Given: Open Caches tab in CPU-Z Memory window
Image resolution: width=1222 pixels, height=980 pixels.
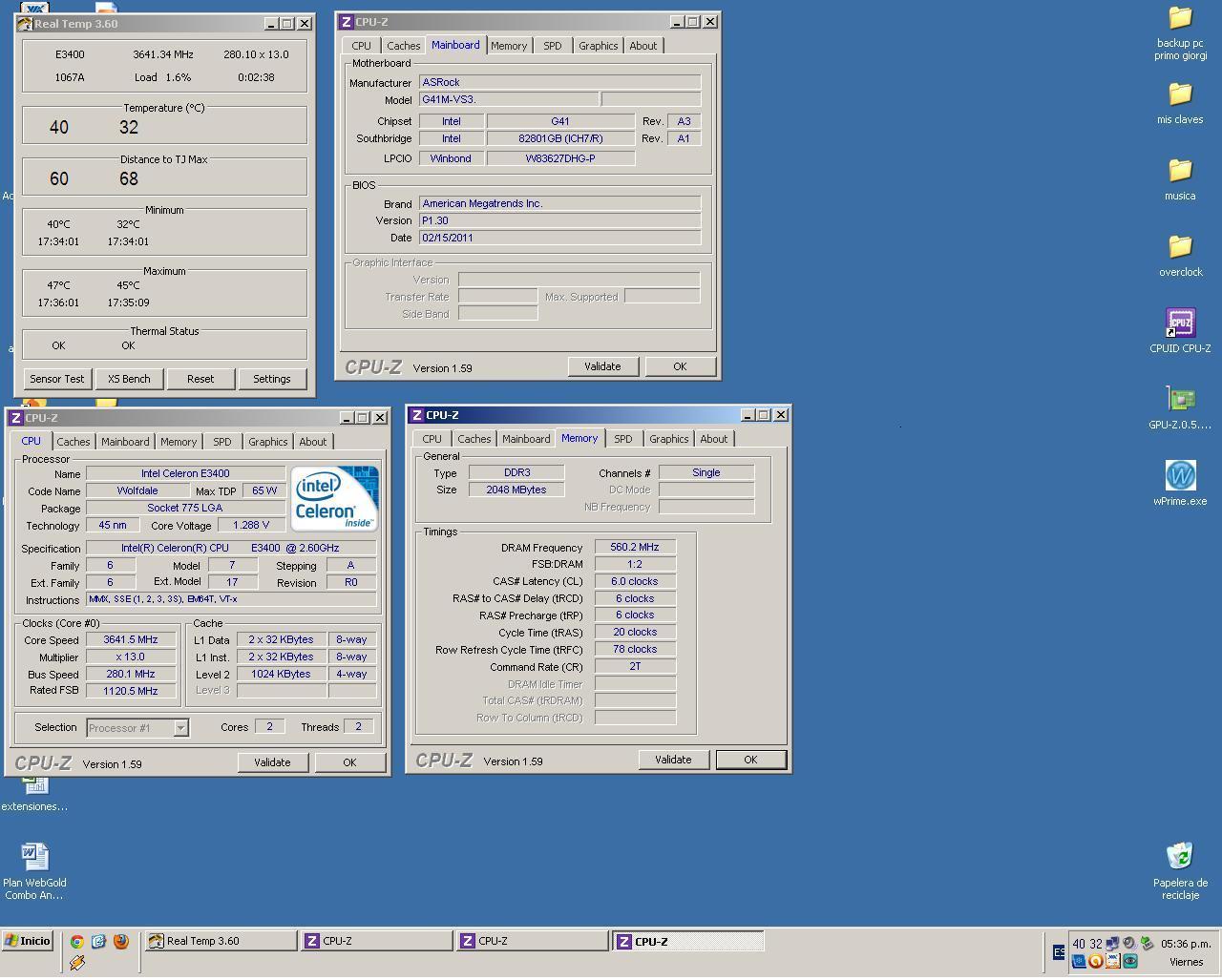Looking at the screenshot, I should click(474, 439).
